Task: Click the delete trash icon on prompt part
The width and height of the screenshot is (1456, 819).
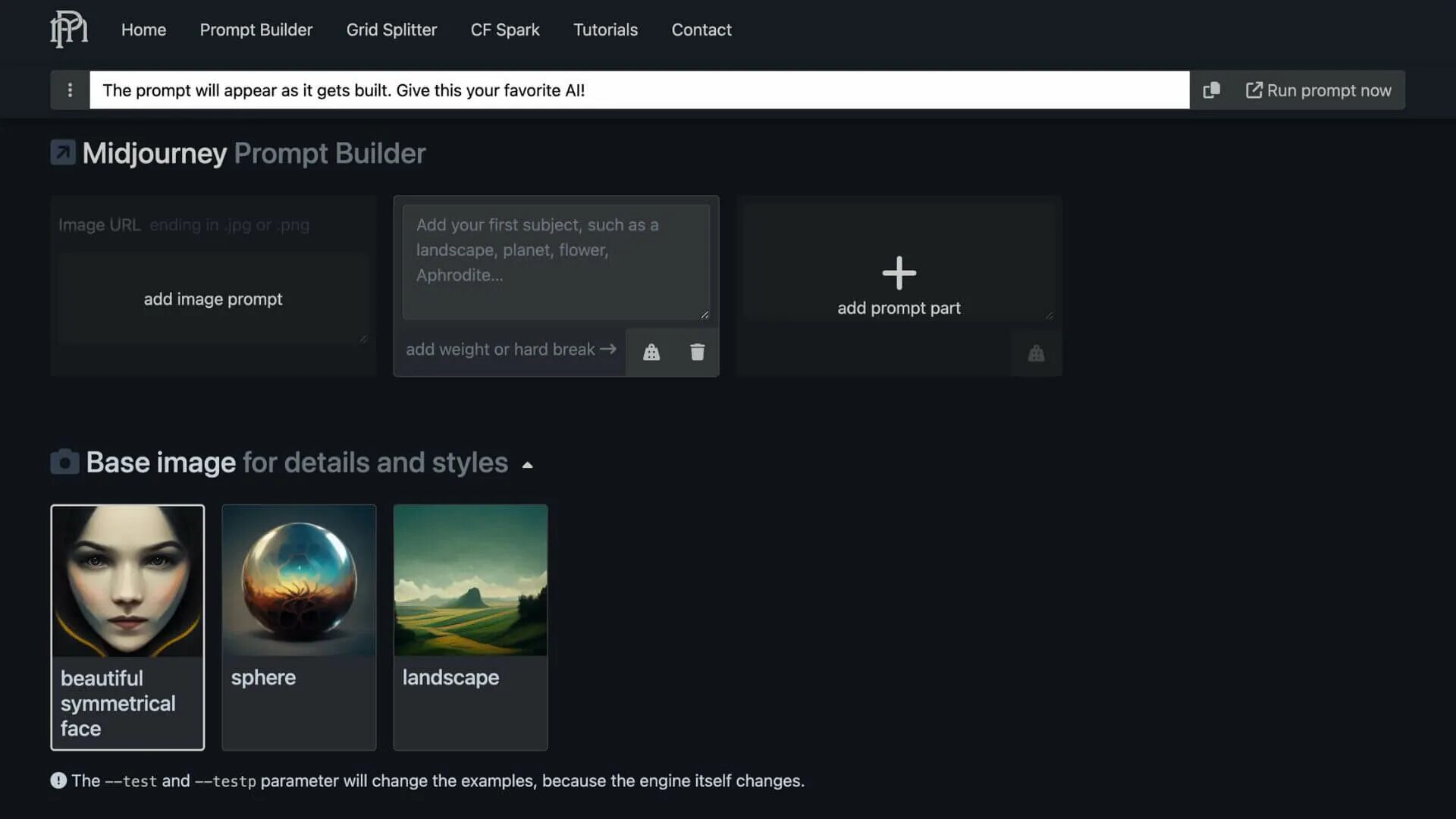Action: (696, 351)
